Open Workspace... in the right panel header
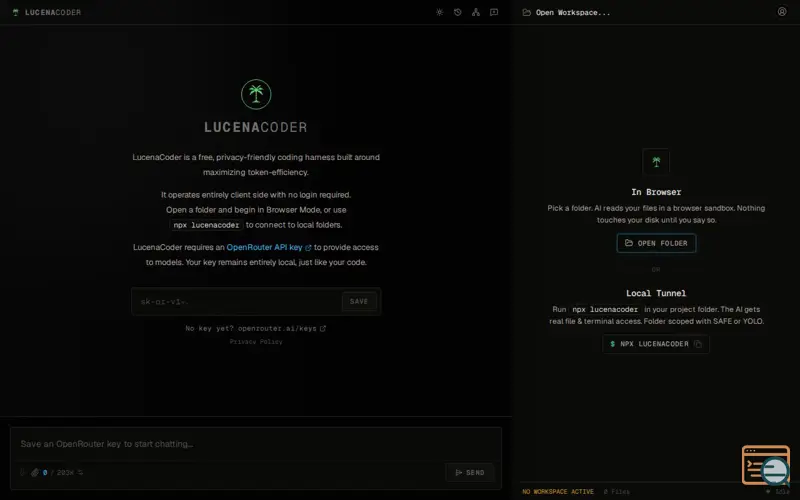800x500 pixels. click(573, 12)
